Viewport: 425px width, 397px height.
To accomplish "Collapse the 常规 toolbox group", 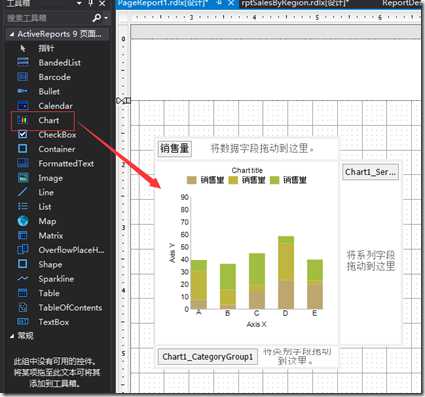I will [x=12, y=336].
